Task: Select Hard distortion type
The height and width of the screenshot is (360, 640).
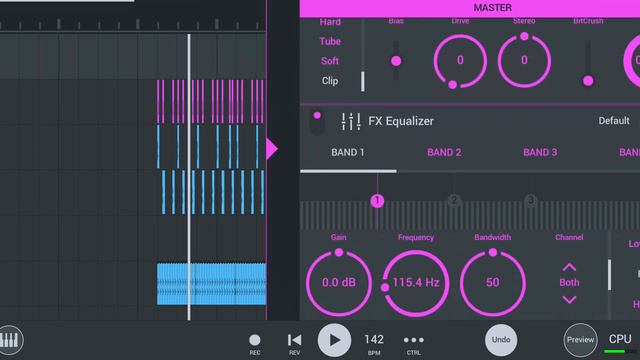Action: point(330,22)
